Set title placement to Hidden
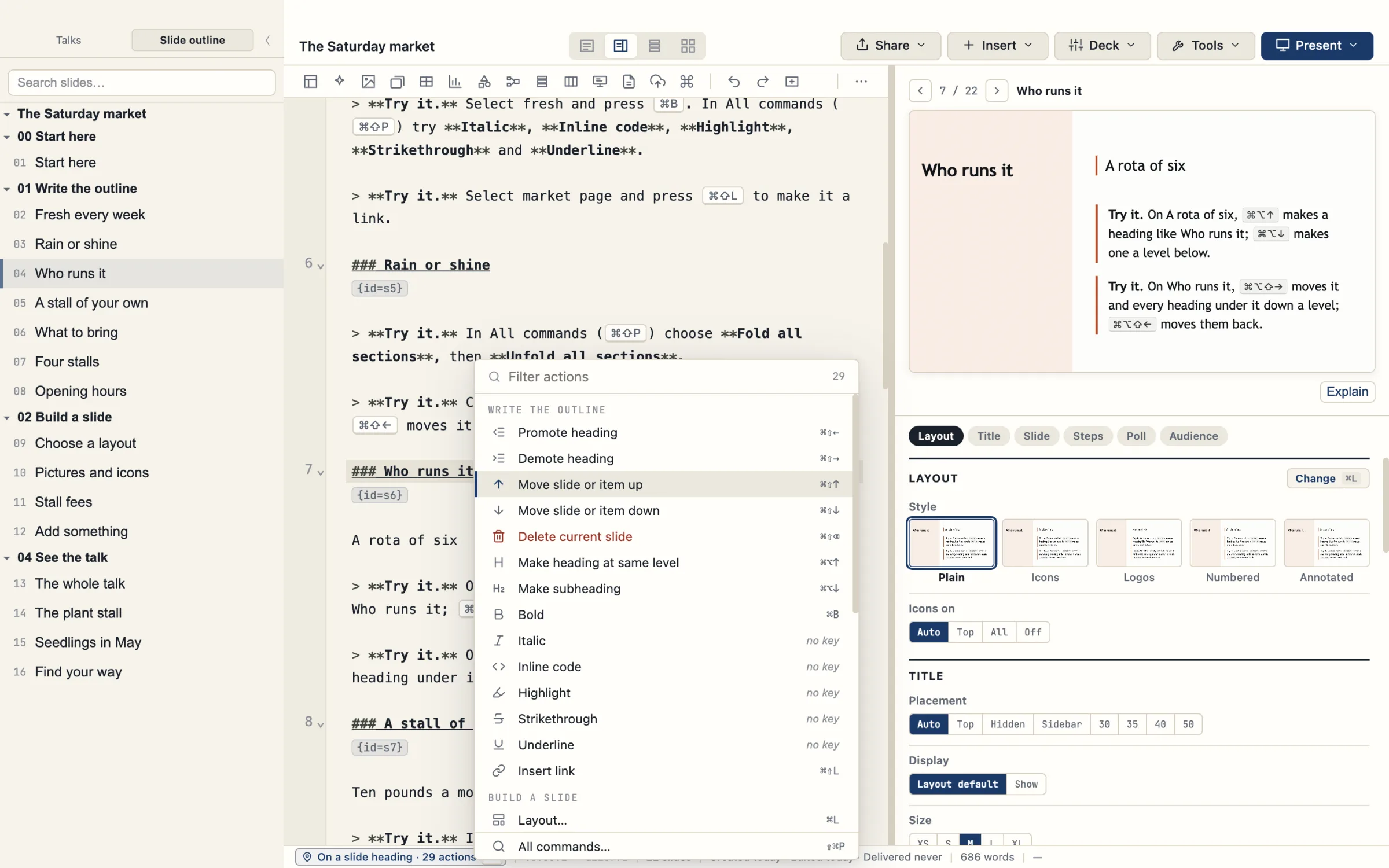Viewport: 1389px width, 868px height. [x=1008, y=724]
